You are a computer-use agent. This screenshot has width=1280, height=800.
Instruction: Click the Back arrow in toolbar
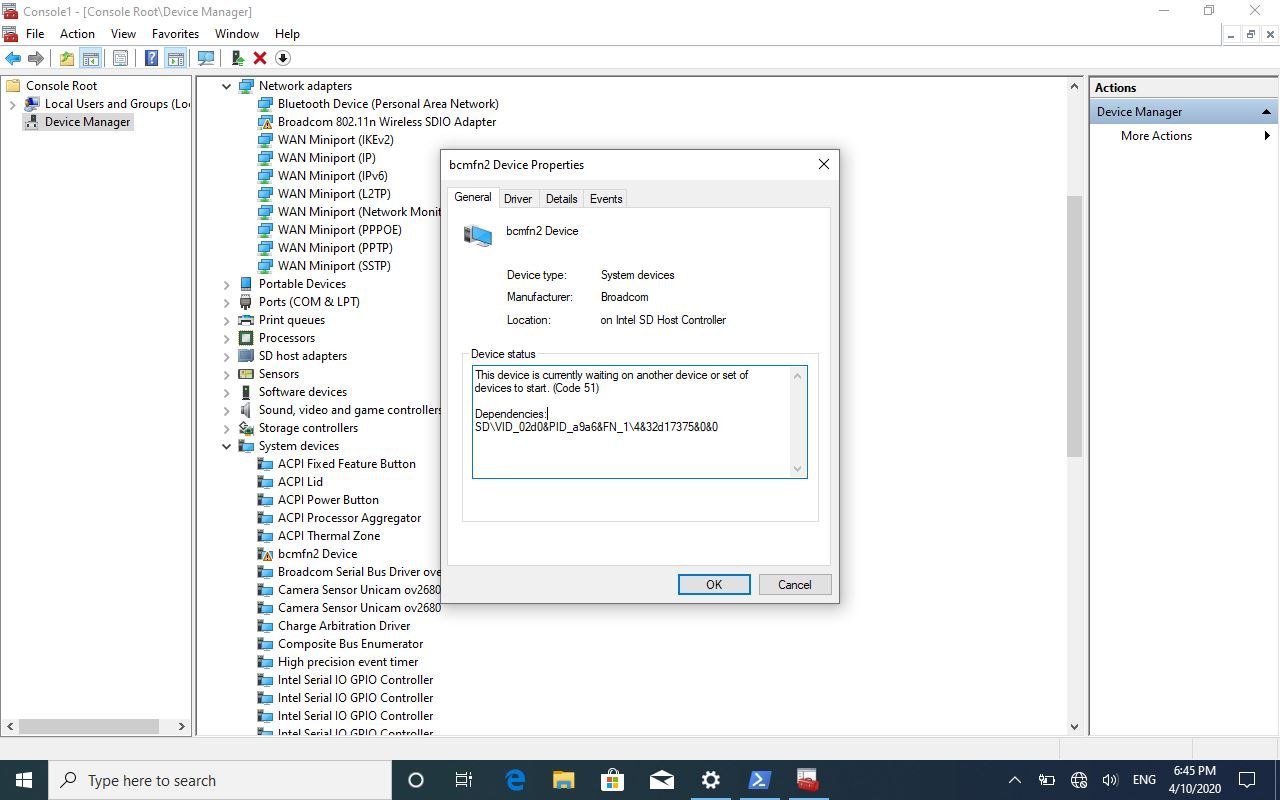(x=13, y=58)
